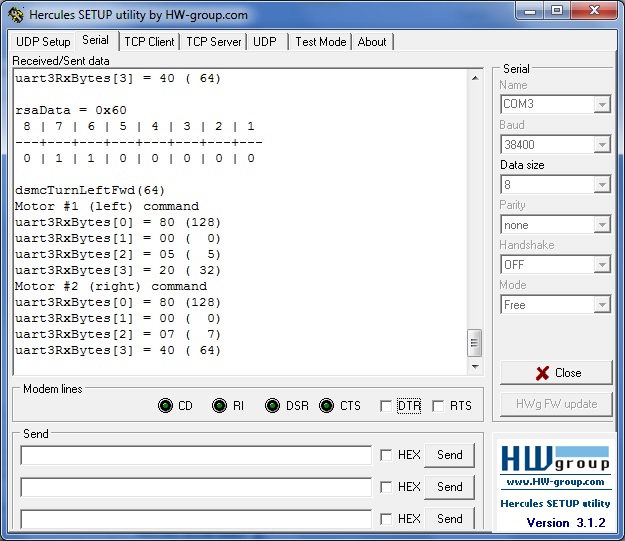
Task: Click Send button for third send line
Action: 450,518
